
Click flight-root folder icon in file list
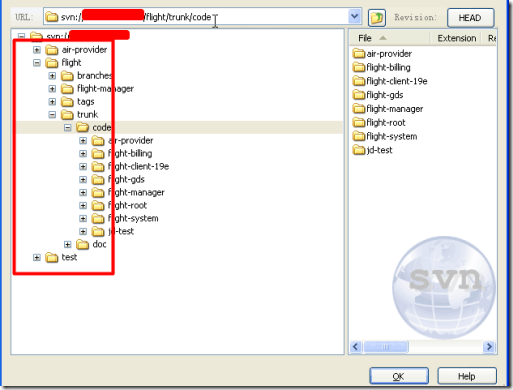359,123
